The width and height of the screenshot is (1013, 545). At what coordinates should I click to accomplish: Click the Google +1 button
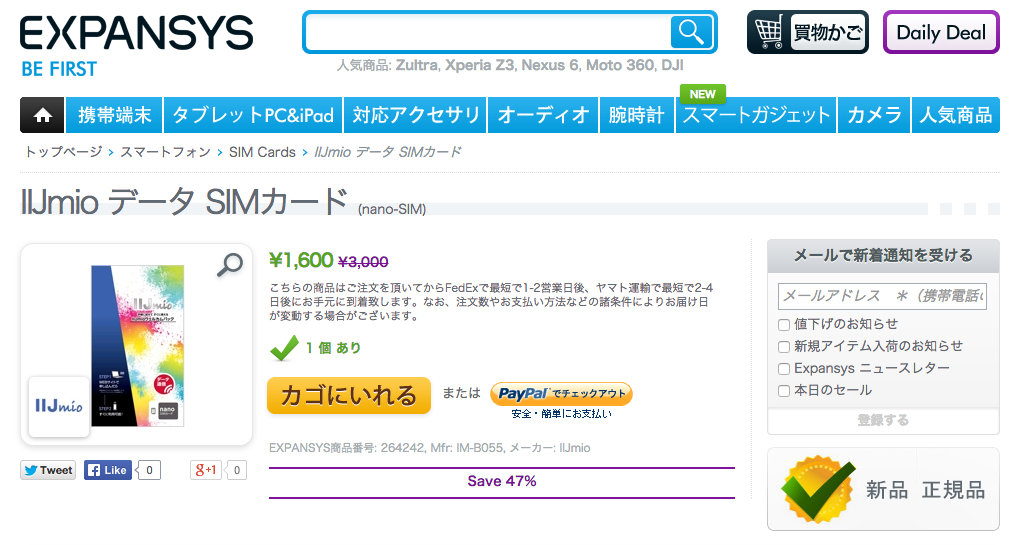coord(206,470)
